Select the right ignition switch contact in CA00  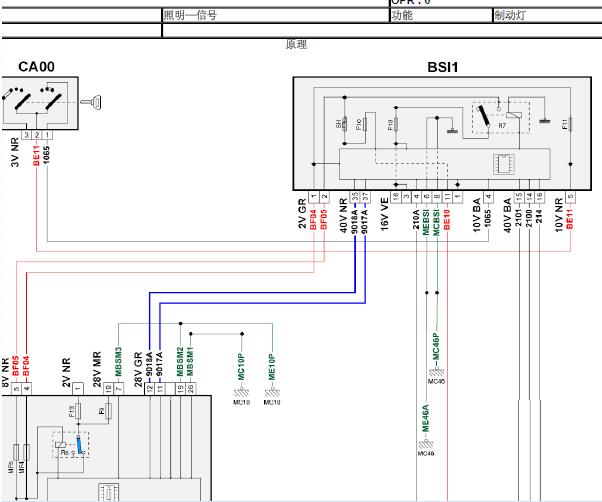[x=53, y=101]
